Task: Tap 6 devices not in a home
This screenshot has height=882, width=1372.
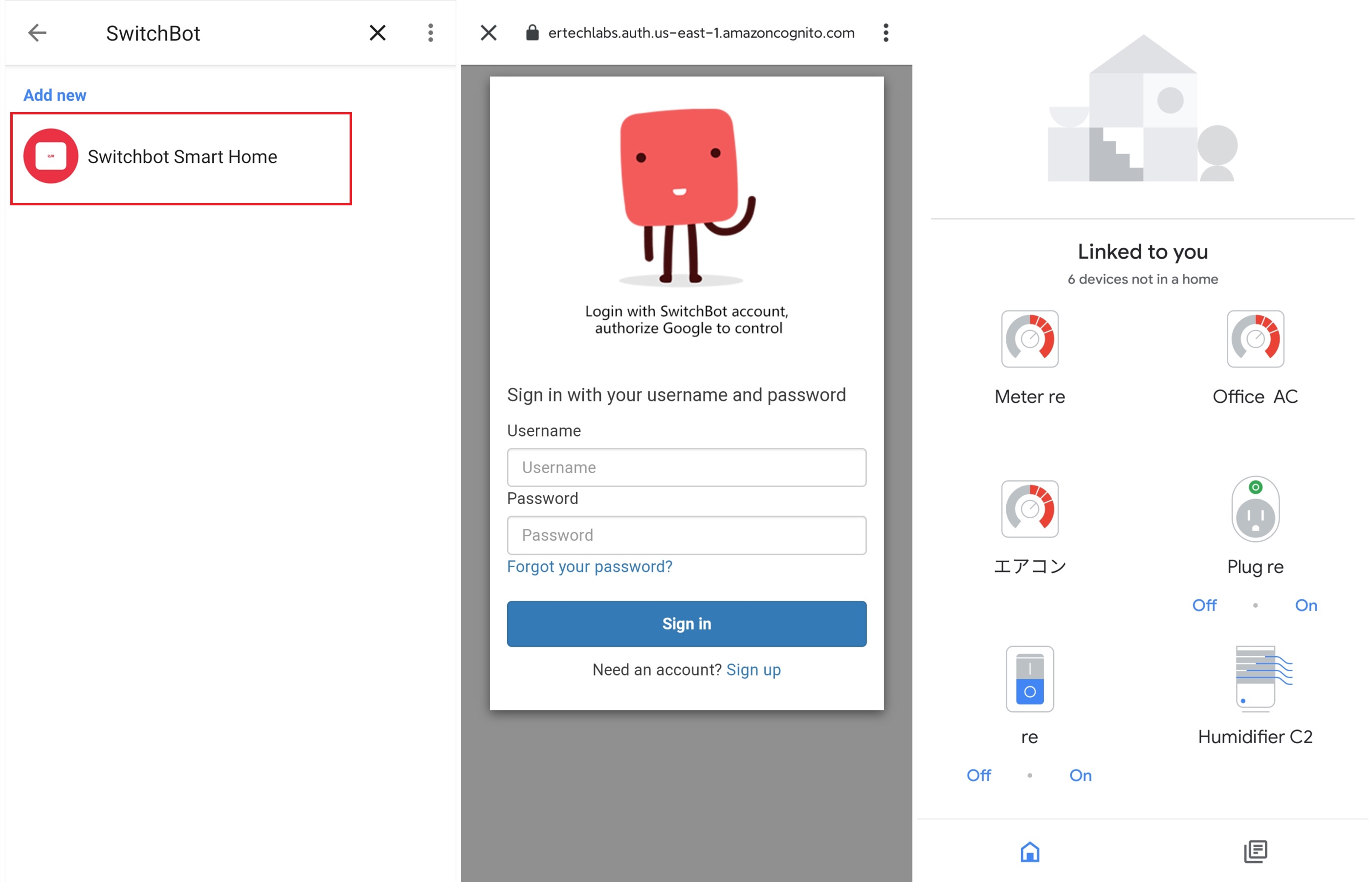Action: click(1142, 279)
